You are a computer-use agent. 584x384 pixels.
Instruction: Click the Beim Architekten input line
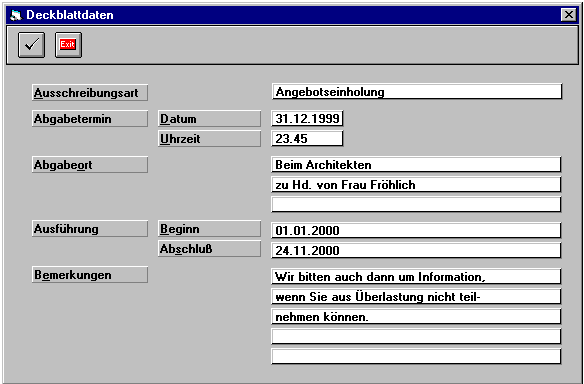[x=416, y=165]
